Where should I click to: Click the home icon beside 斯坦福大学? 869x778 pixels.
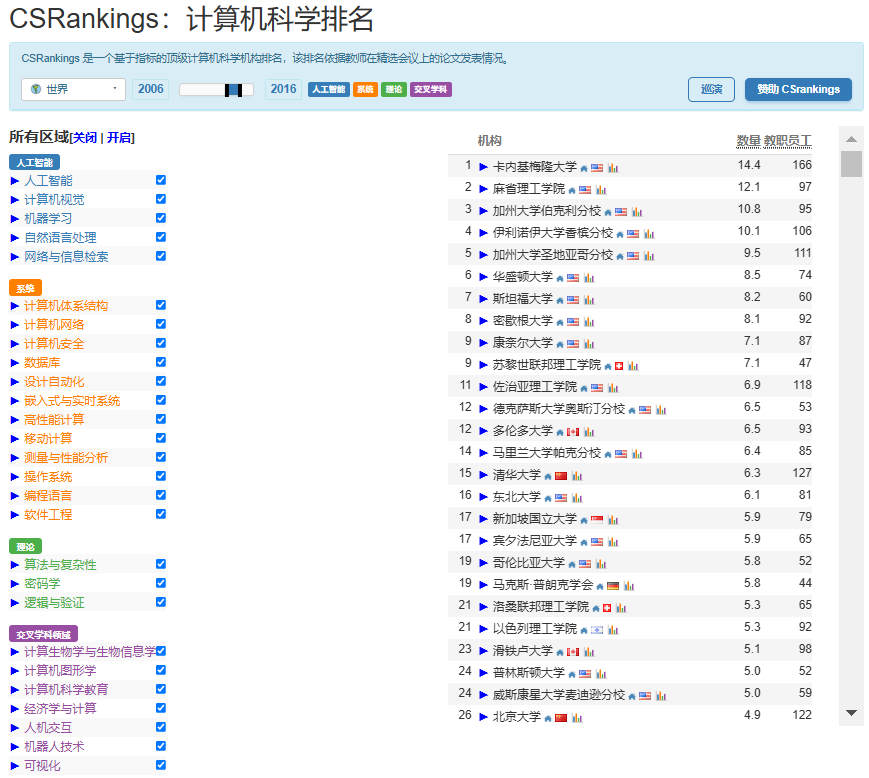[561, 300]
